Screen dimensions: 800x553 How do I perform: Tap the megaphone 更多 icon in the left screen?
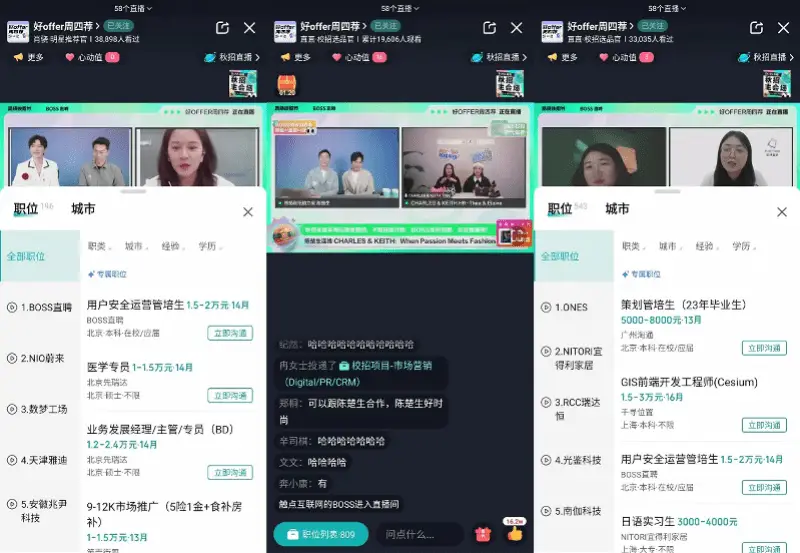pos(29,57)
